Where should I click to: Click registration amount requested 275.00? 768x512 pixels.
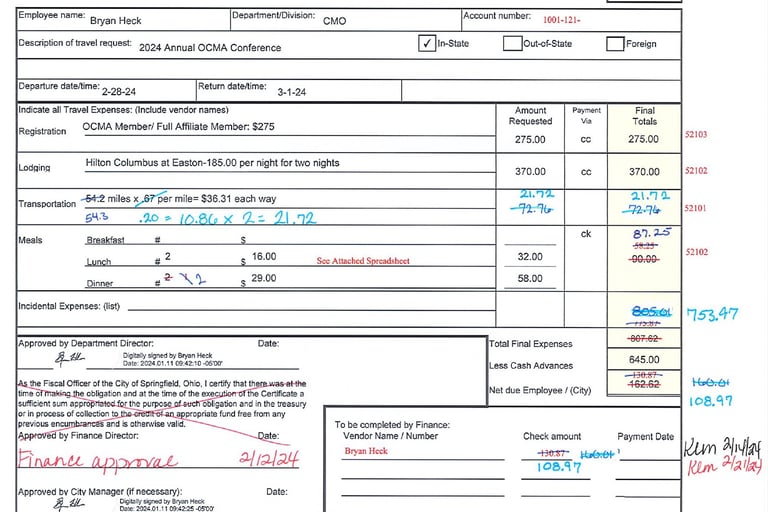pos(530,140)
